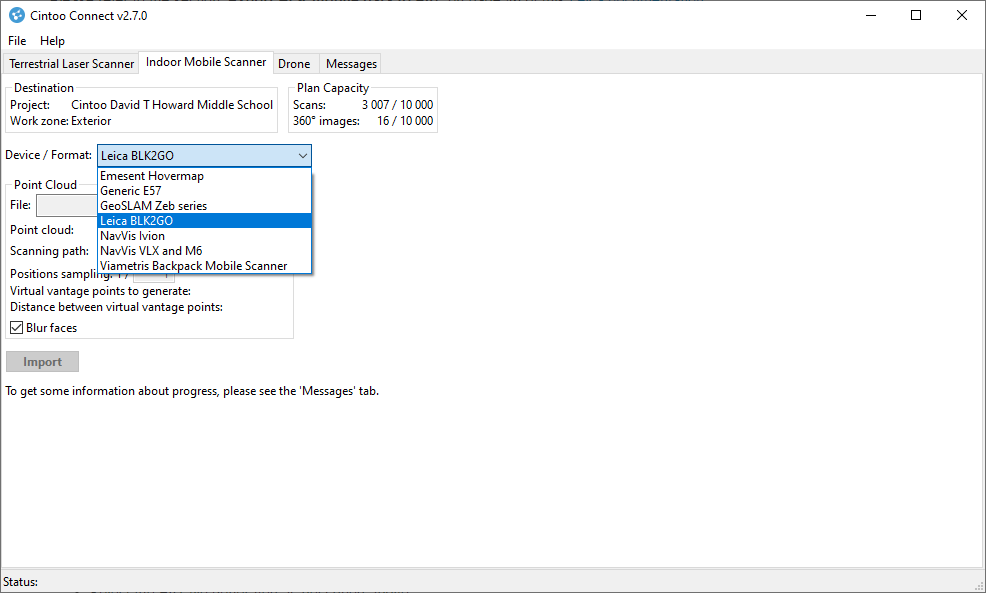
Task: Pick NavVis VLX and M6 option
Action: click(x=204, y=251)
